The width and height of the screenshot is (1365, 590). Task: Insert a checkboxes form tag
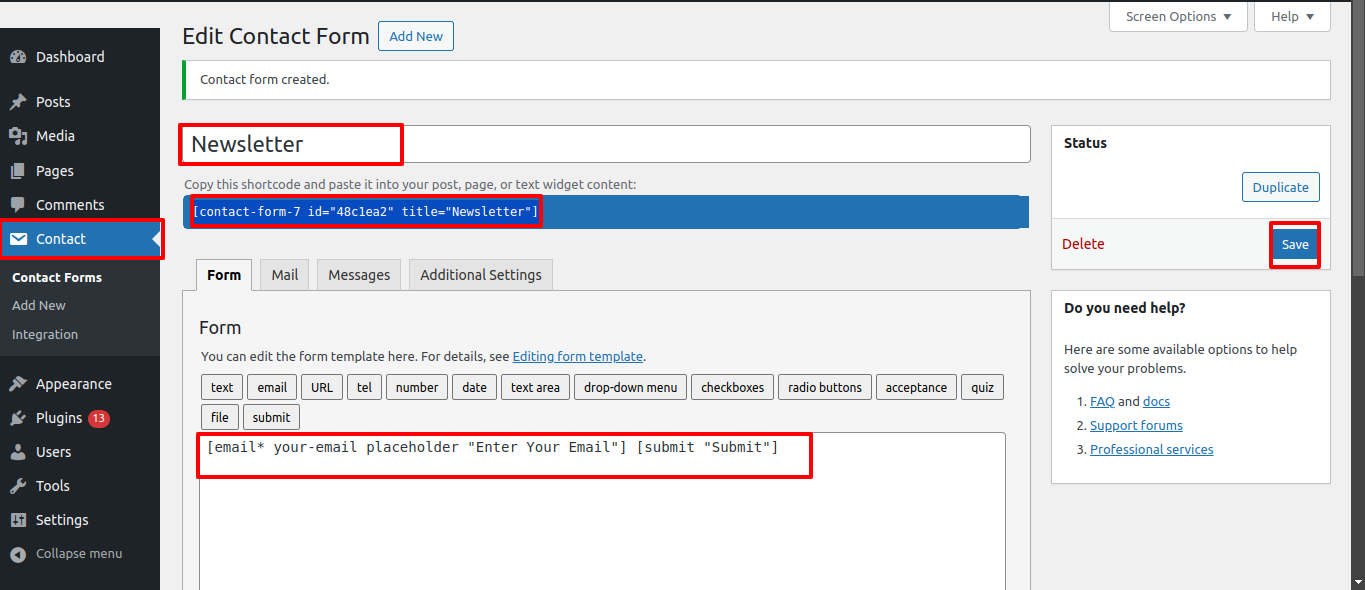pos(732,388)
